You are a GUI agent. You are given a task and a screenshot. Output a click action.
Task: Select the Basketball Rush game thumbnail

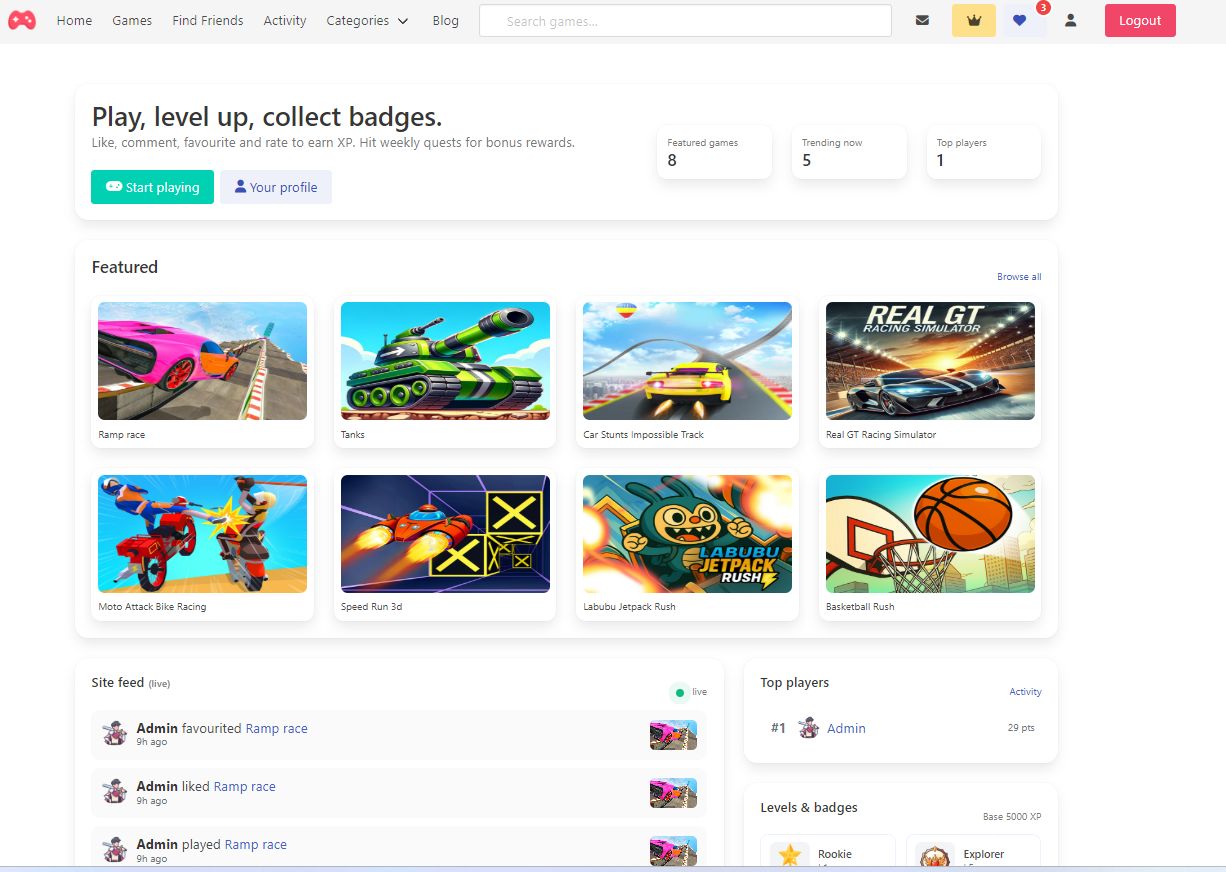[930, 534]
